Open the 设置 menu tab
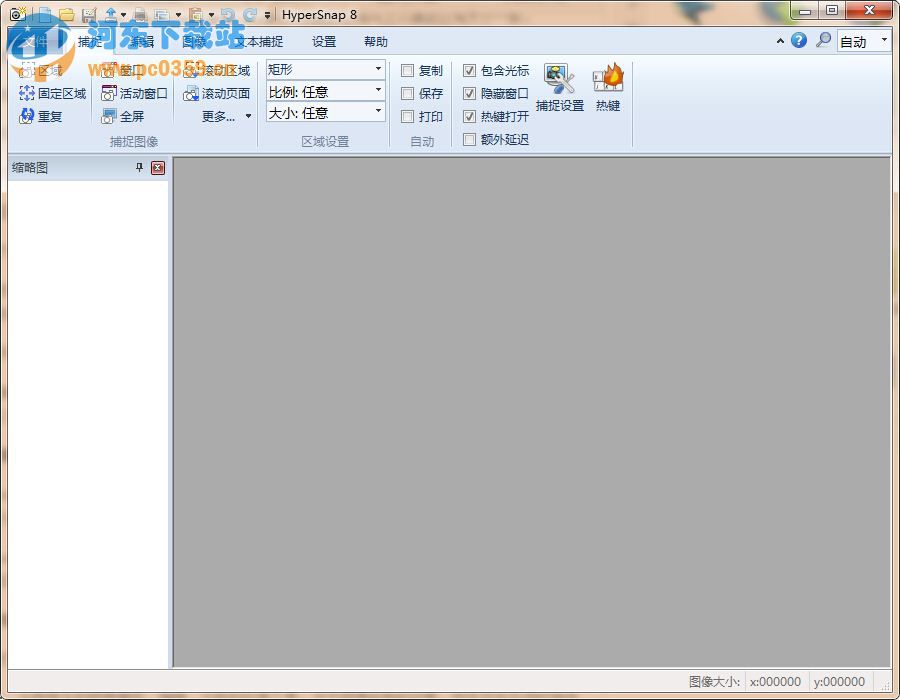The image size is (900, 700). pyautogui.click(x=322, y=41)
